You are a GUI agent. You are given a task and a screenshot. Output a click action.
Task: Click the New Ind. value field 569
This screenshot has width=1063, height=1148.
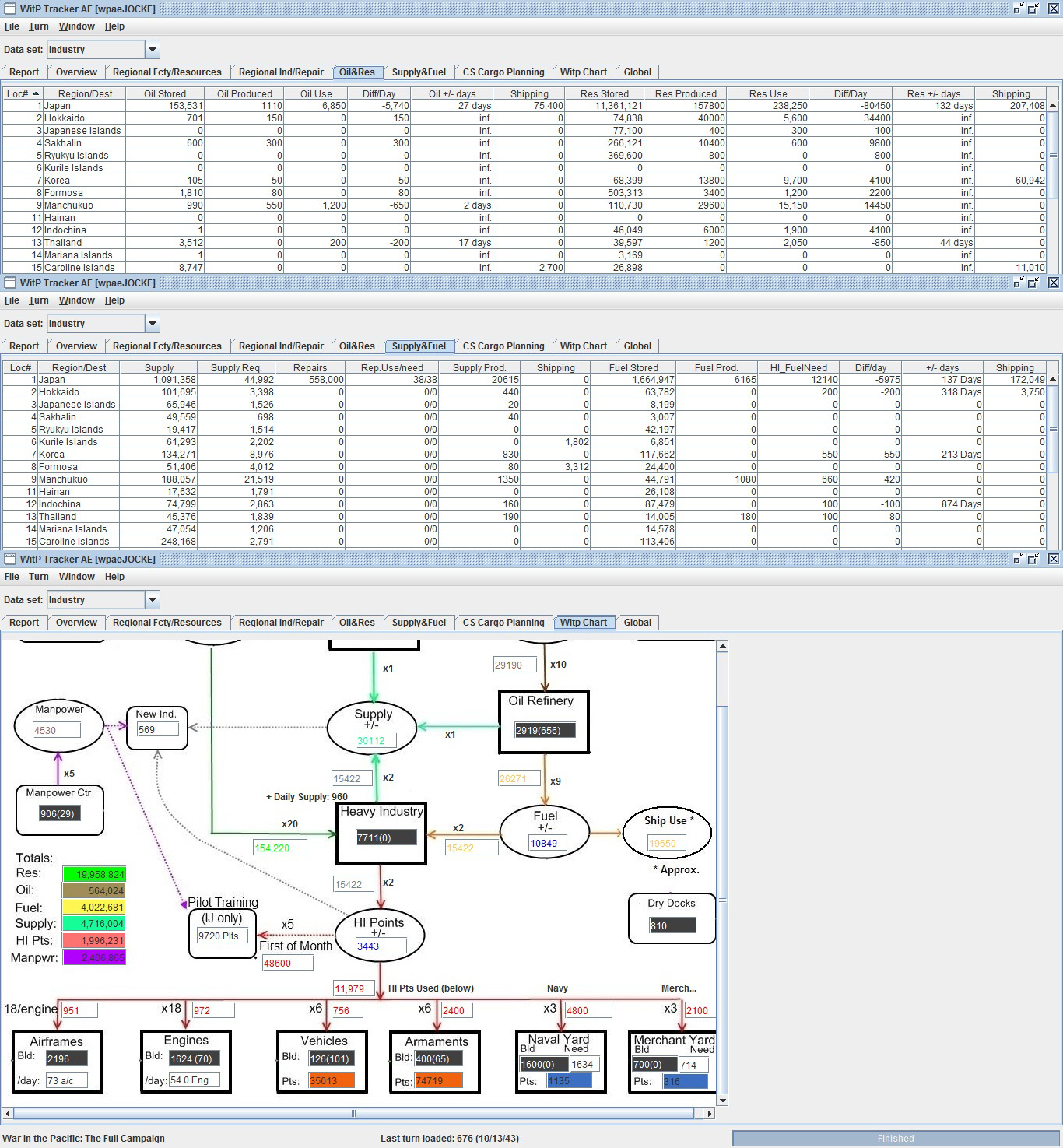coord(157,729)
